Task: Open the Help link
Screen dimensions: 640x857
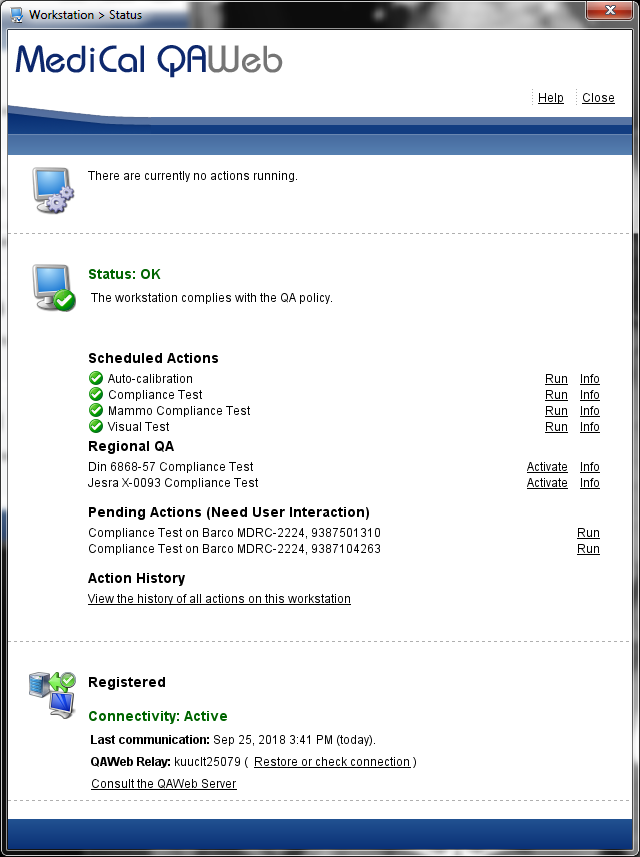Action: tap(550, 98)
